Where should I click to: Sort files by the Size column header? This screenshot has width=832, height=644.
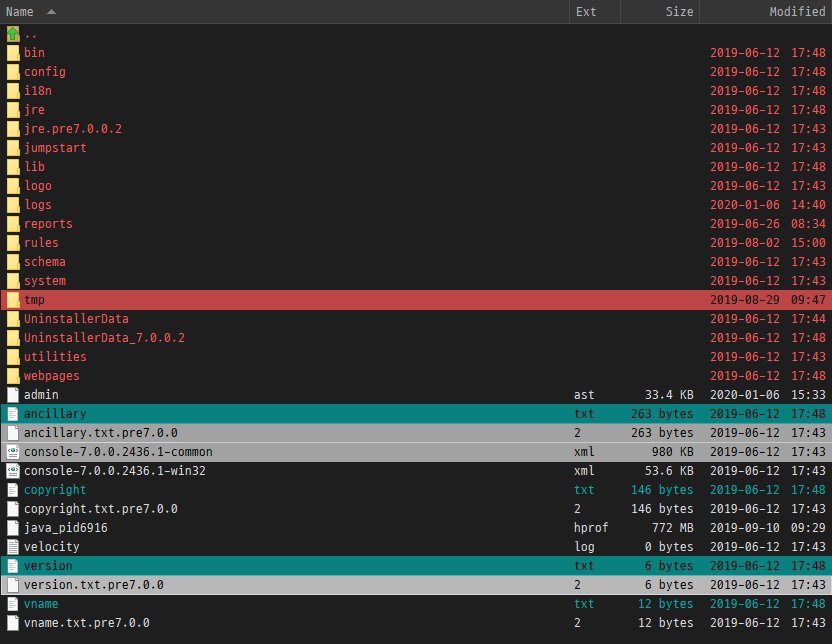point(679,12)
